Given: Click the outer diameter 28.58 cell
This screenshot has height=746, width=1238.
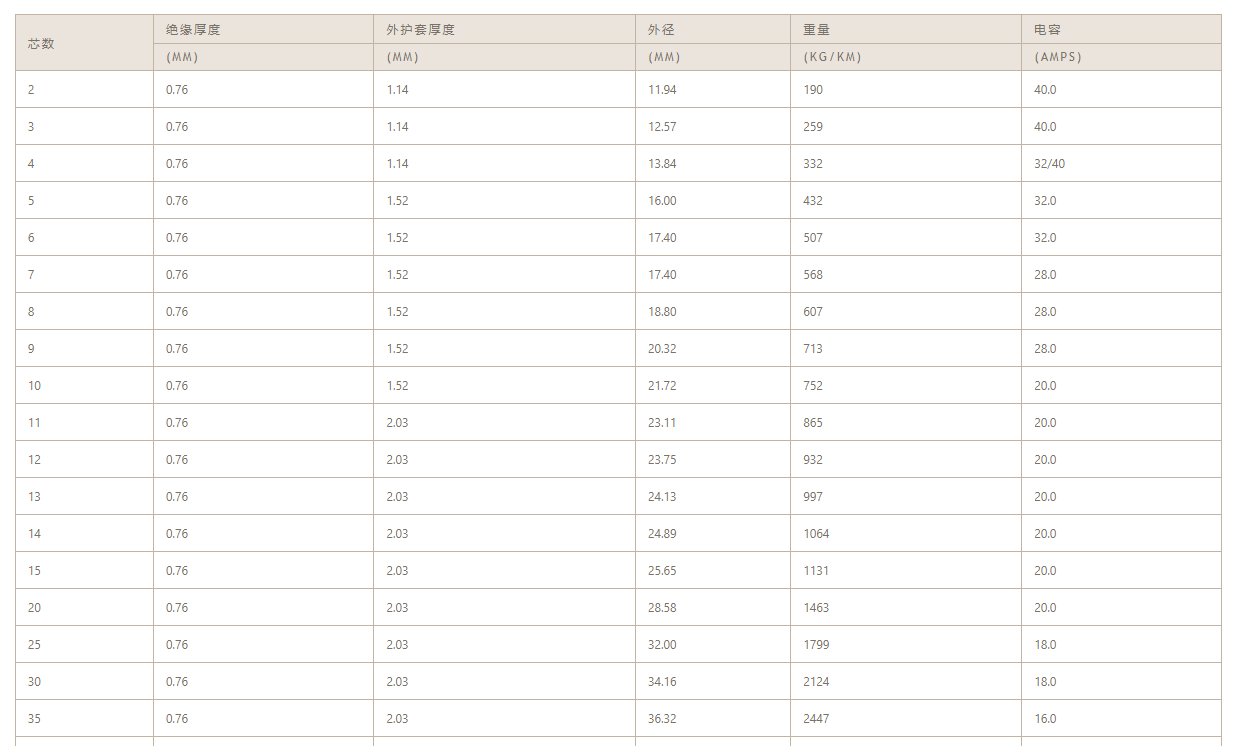Looking at the screenshot, I should click(x=662, y=608).
